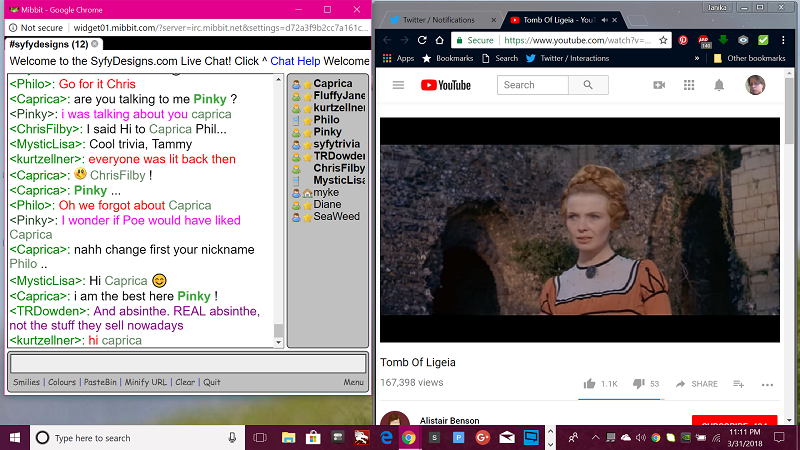Click the SHARE button under the video
The image size is (800, 450).
pyautogui.click(x=696, y=384)
